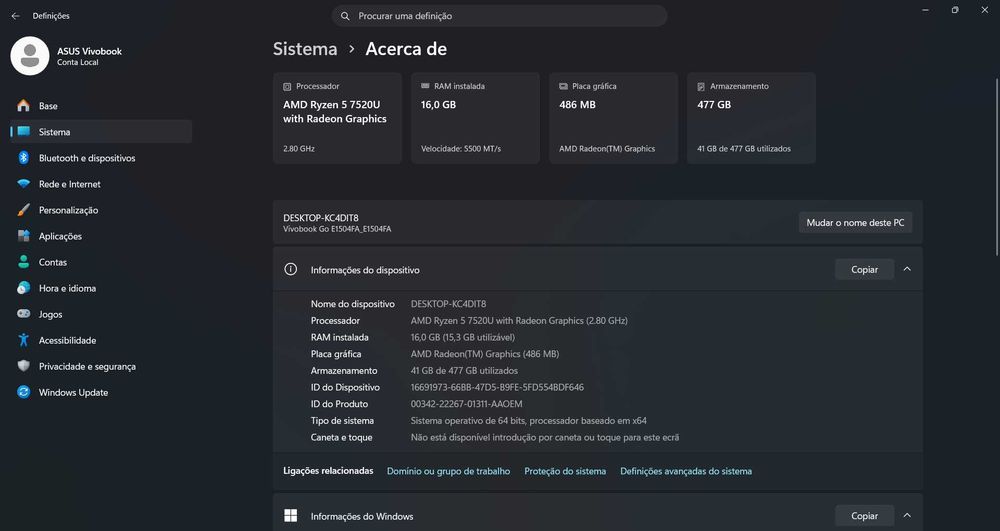Click the Placa gráfica 486 MB card
The width and height of the screenshot is (1000, 531).
click(613, 118)
